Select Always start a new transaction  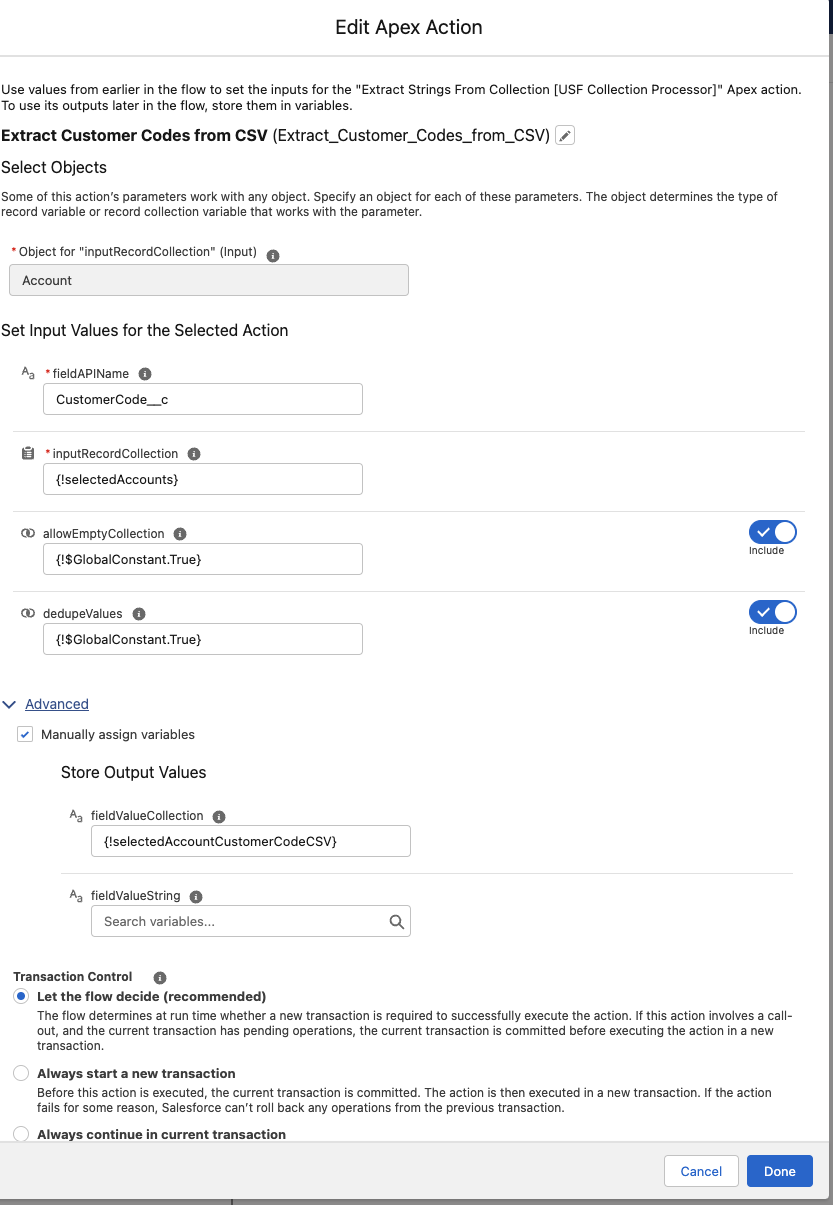(x=21, y=1073)
